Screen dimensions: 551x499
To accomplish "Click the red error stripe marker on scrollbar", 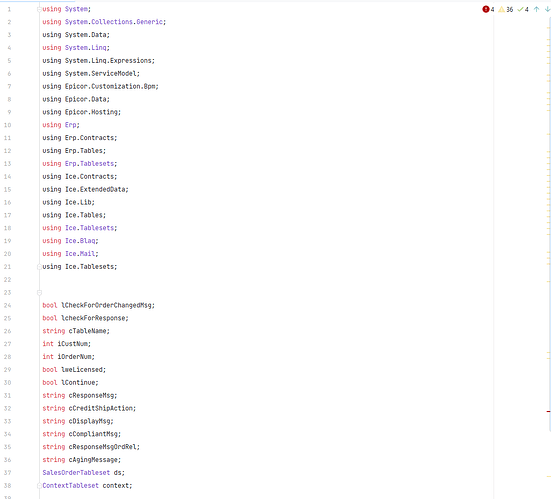I will pyautogui.click(x=549, y=411).
